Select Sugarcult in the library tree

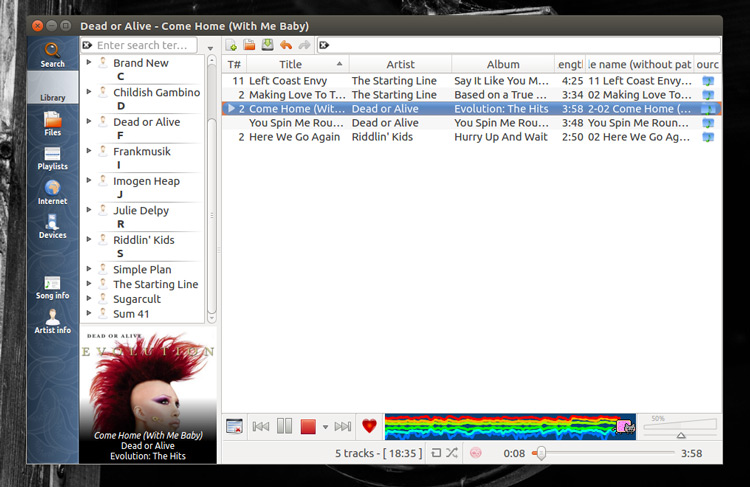click(x=137, y=299)
